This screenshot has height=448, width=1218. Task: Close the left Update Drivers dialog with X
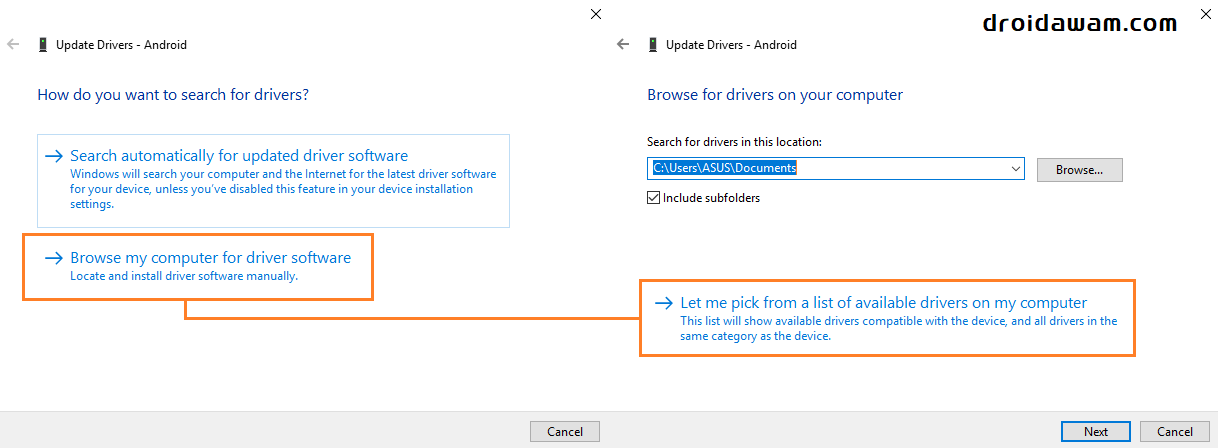tap(596, 14)
